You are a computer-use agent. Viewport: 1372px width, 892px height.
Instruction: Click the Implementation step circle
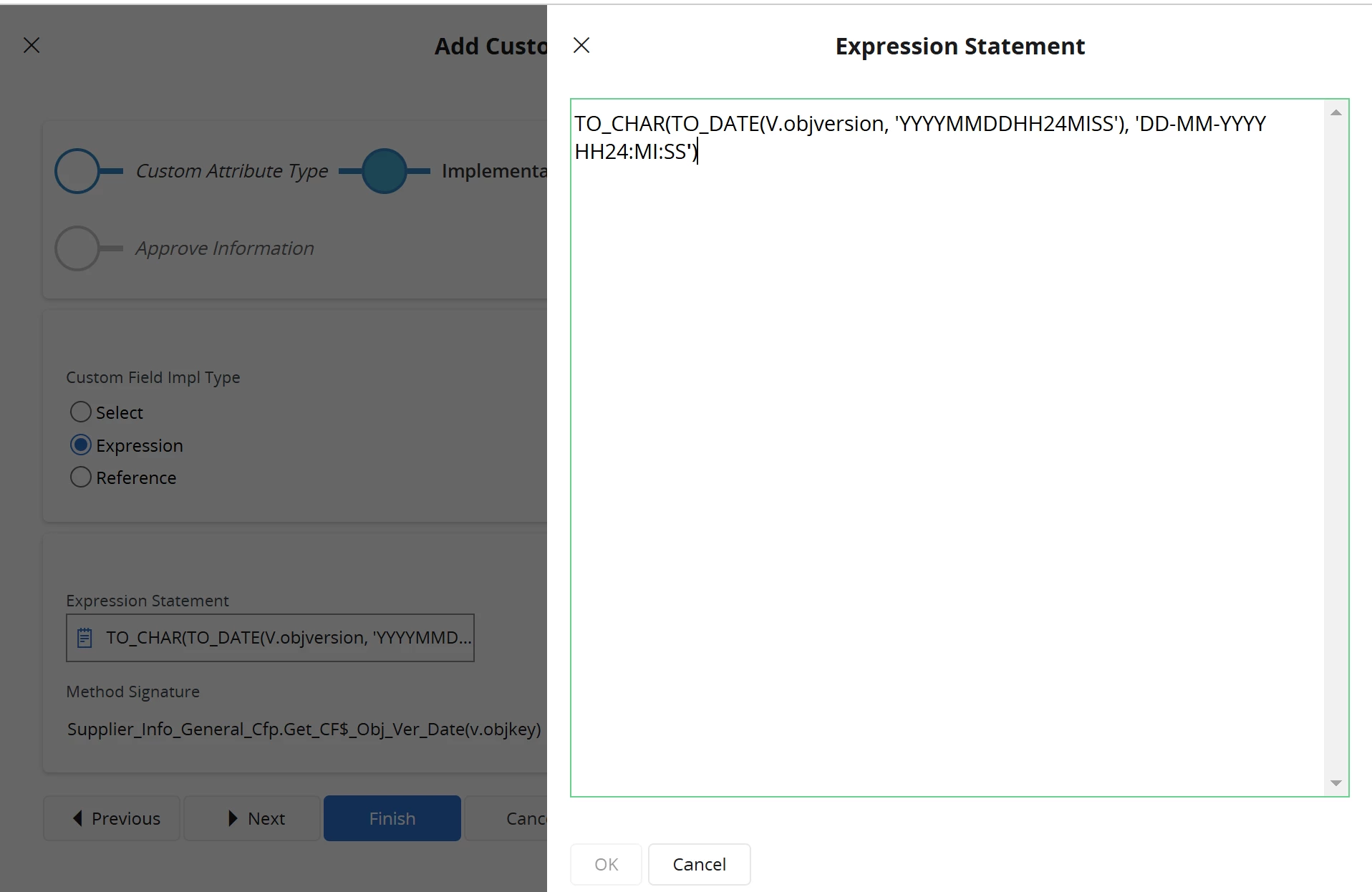pyautogui.click(x=385, y=171)
